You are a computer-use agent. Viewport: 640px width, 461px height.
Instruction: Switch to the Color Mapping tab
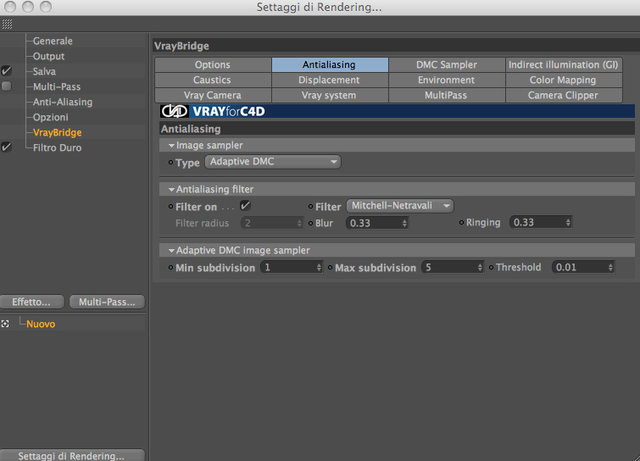pyautogui.click(x=564, y=80)
